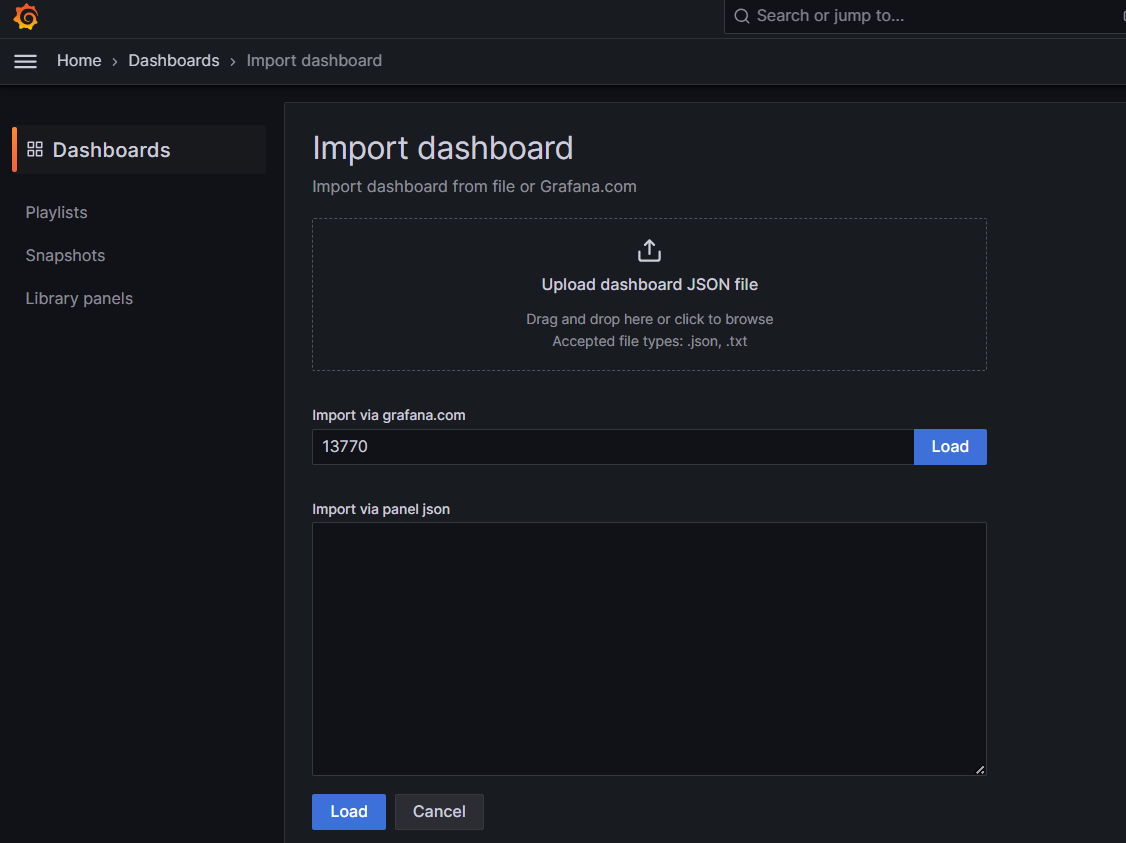Open Library panels in the sidebar
1126x843 pixels.
(x=79, y=299)
